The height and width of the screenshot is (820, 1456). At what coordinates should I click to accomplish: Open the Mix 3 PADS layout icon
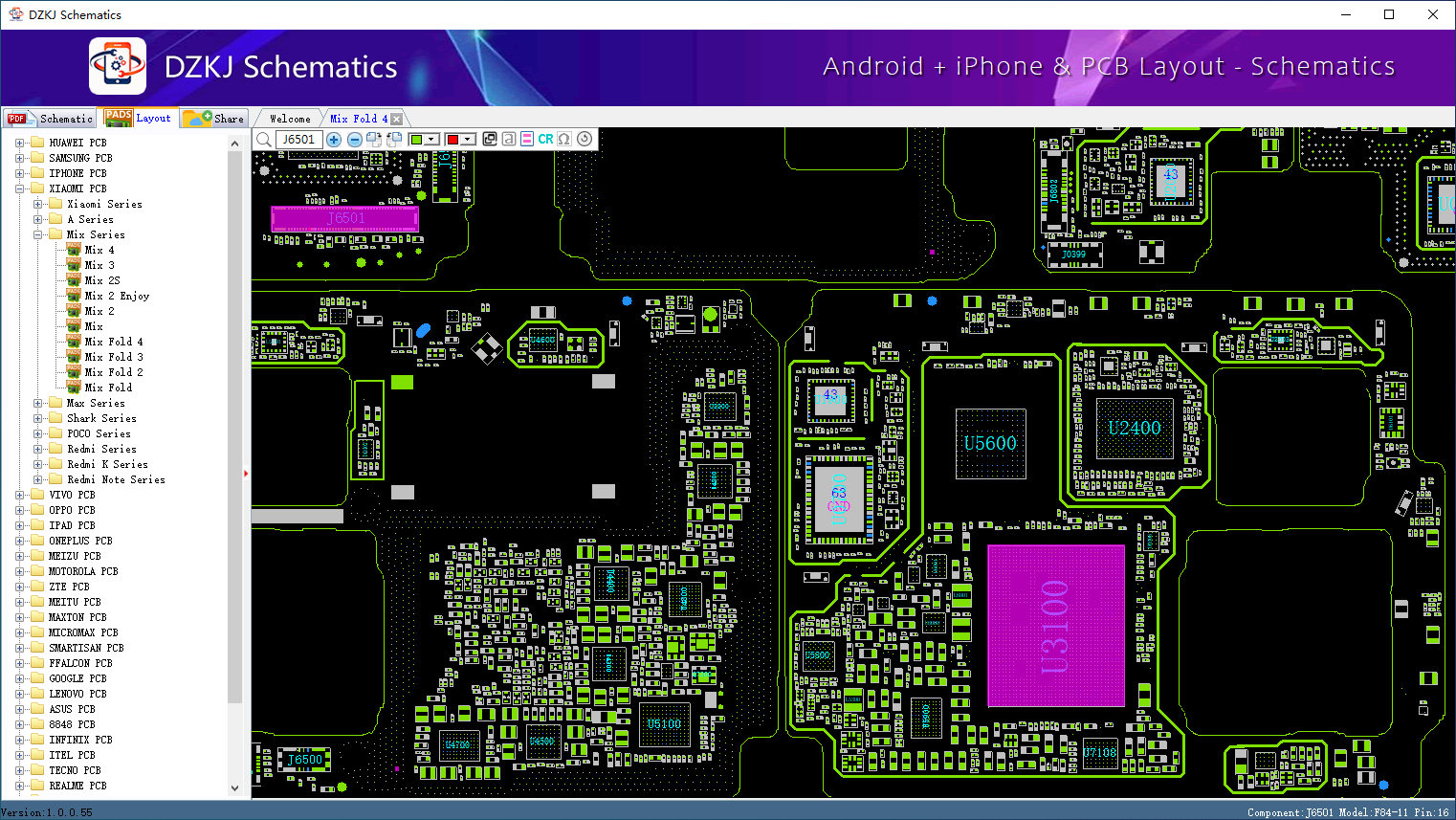pyautogui.click(x=74, y=265)
